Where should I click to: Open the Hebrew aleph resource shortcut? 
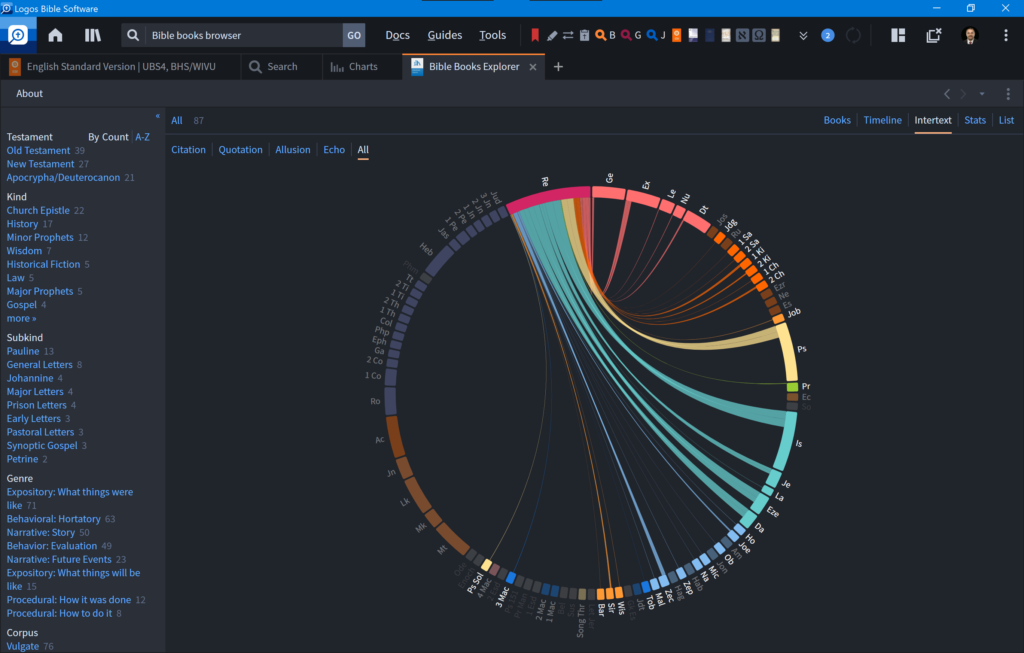click(743, 35)
